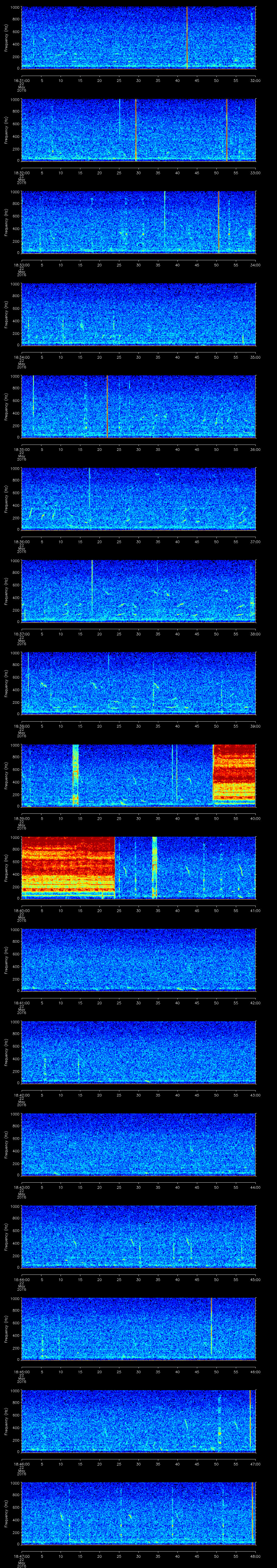Click the 18:37:00 start time label
The image size is (277, 1568).
pos(21,634)
